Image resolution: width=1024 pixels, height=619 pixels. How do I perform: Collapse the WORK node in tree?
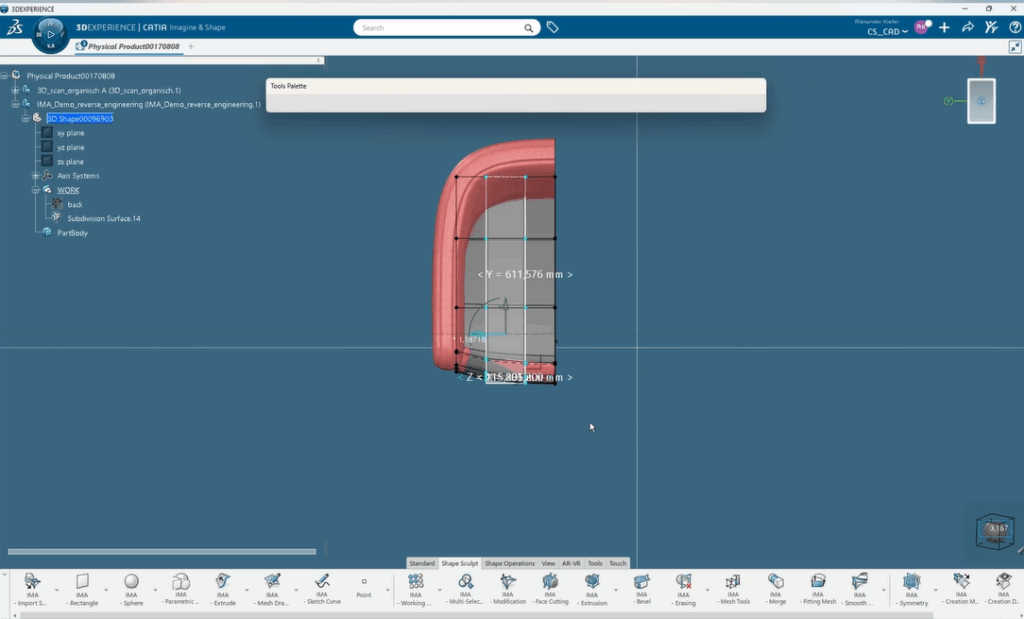pos(35,190)
